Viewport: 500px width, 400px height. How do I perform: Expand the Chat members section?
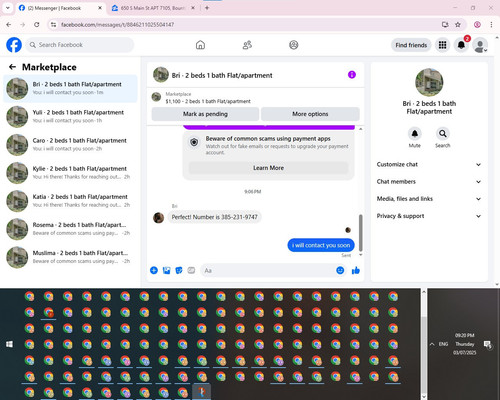tap(429, 182)
